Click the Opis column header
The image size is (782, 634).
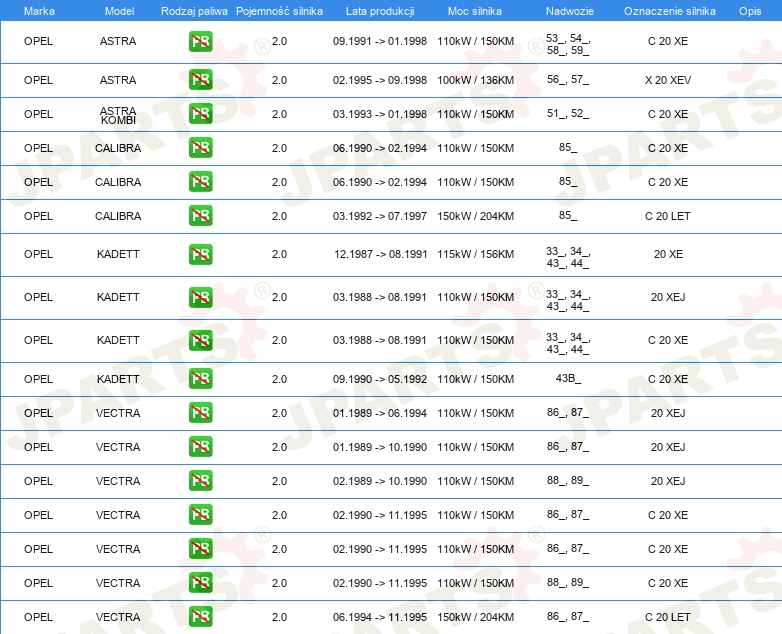[x=750, y=11]
